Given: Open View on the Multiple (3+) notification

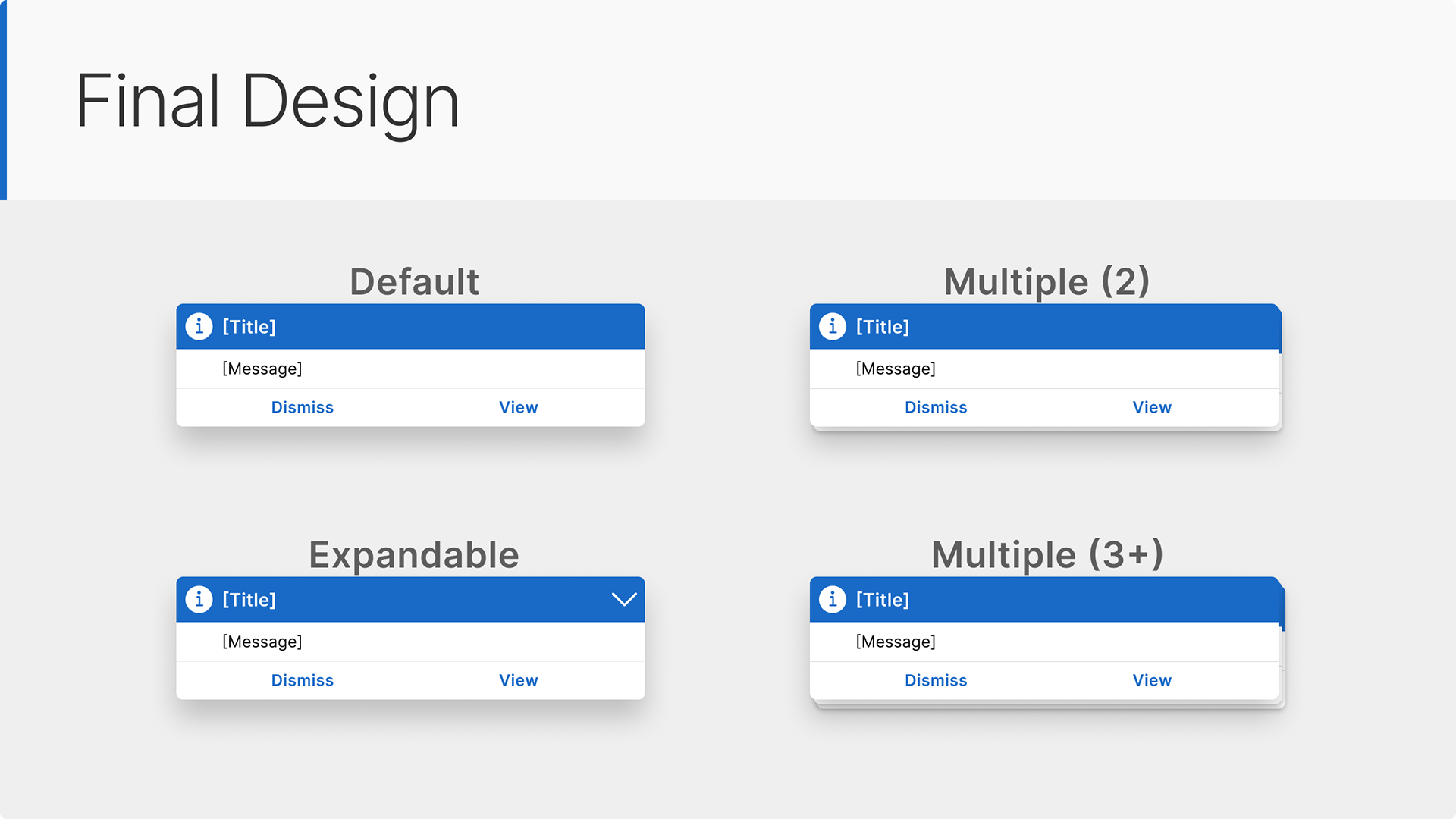Looking at the screenshot, I should point(1152,680).
